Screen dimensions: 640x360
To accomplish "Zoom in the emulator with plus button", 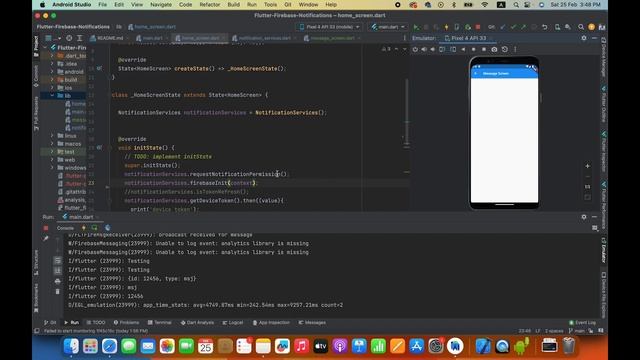I will click(587, 166).
